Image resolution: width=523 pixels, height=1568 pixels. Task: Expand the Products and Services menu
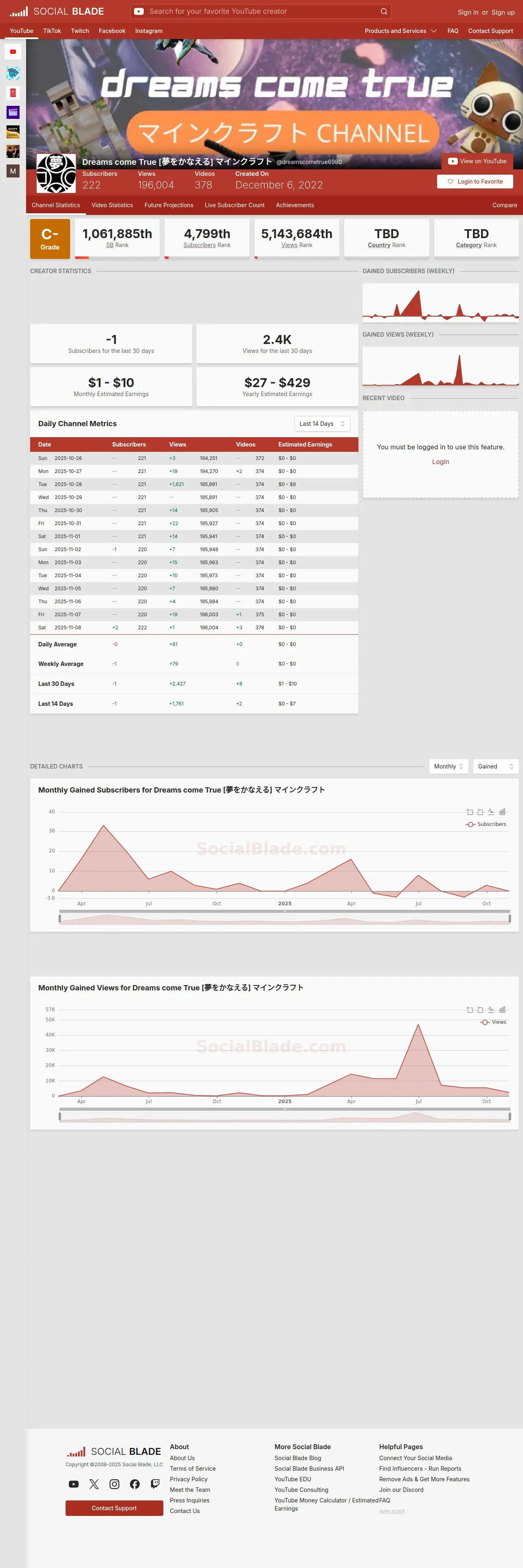[401, 31]
